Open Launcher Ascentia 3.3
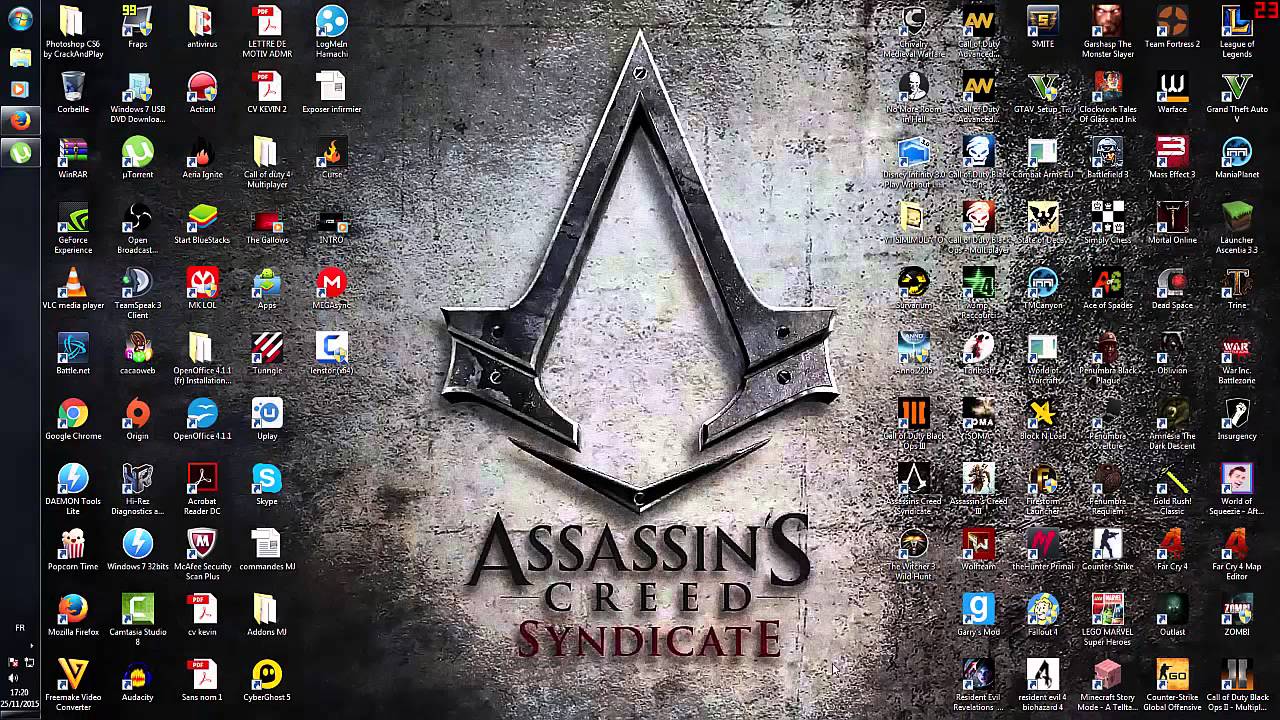This screenshot has width=1280, height=720. [x=1237, y=228]
